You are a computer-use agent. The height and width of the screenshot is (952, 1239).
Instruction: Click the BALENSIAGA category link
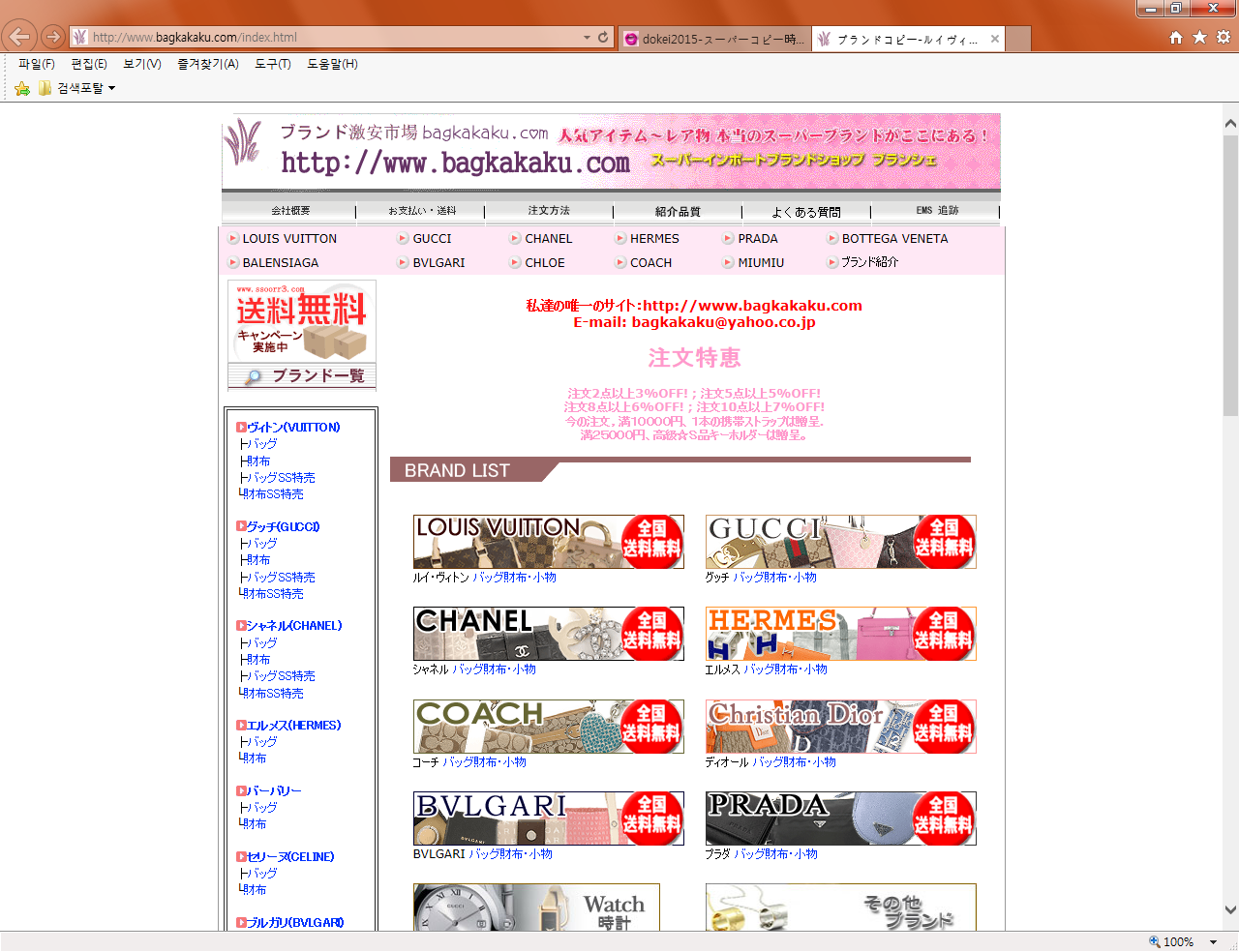280,262
